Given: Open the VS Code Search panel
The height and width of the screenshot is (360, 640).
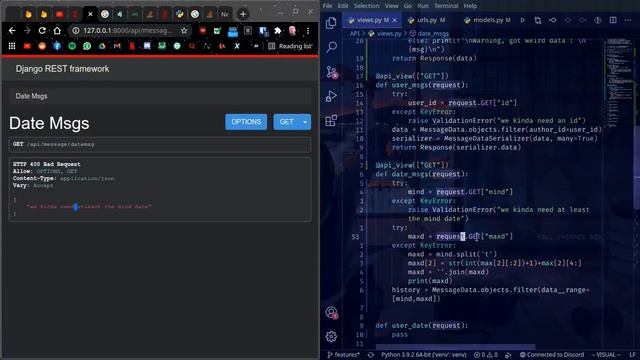Looking at the screenshot, I should 331,47.
